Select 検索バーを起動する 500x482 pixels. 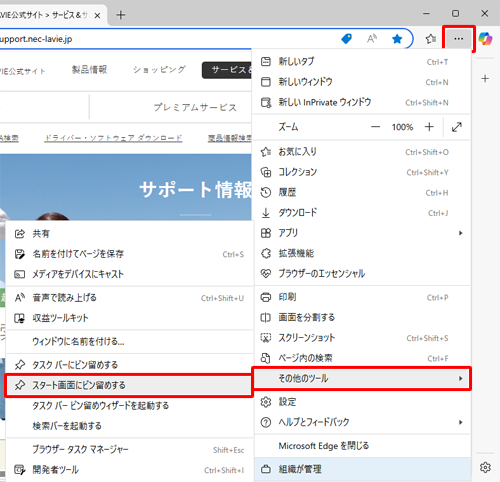[129, 426]
